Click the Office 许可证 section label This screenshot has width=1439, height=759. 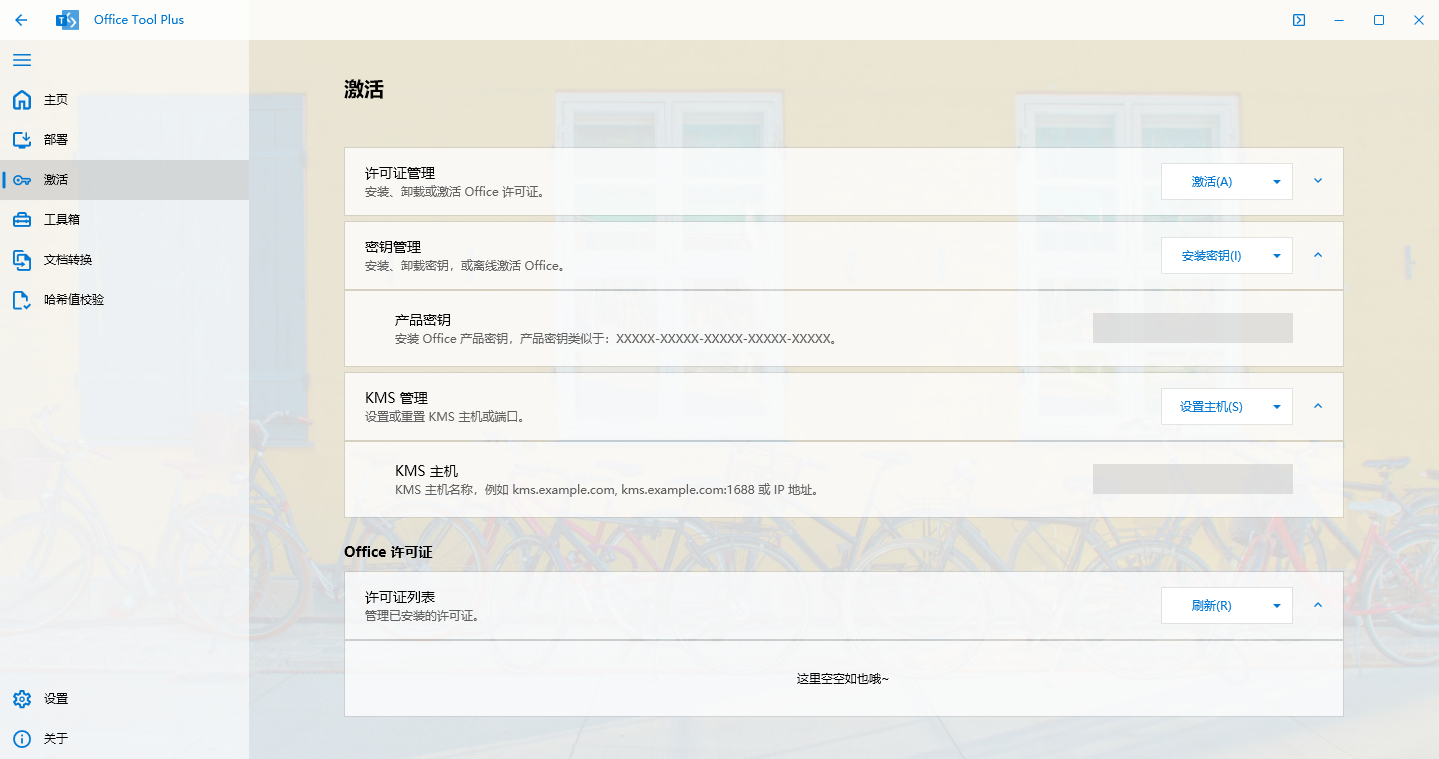coord(388,552)
